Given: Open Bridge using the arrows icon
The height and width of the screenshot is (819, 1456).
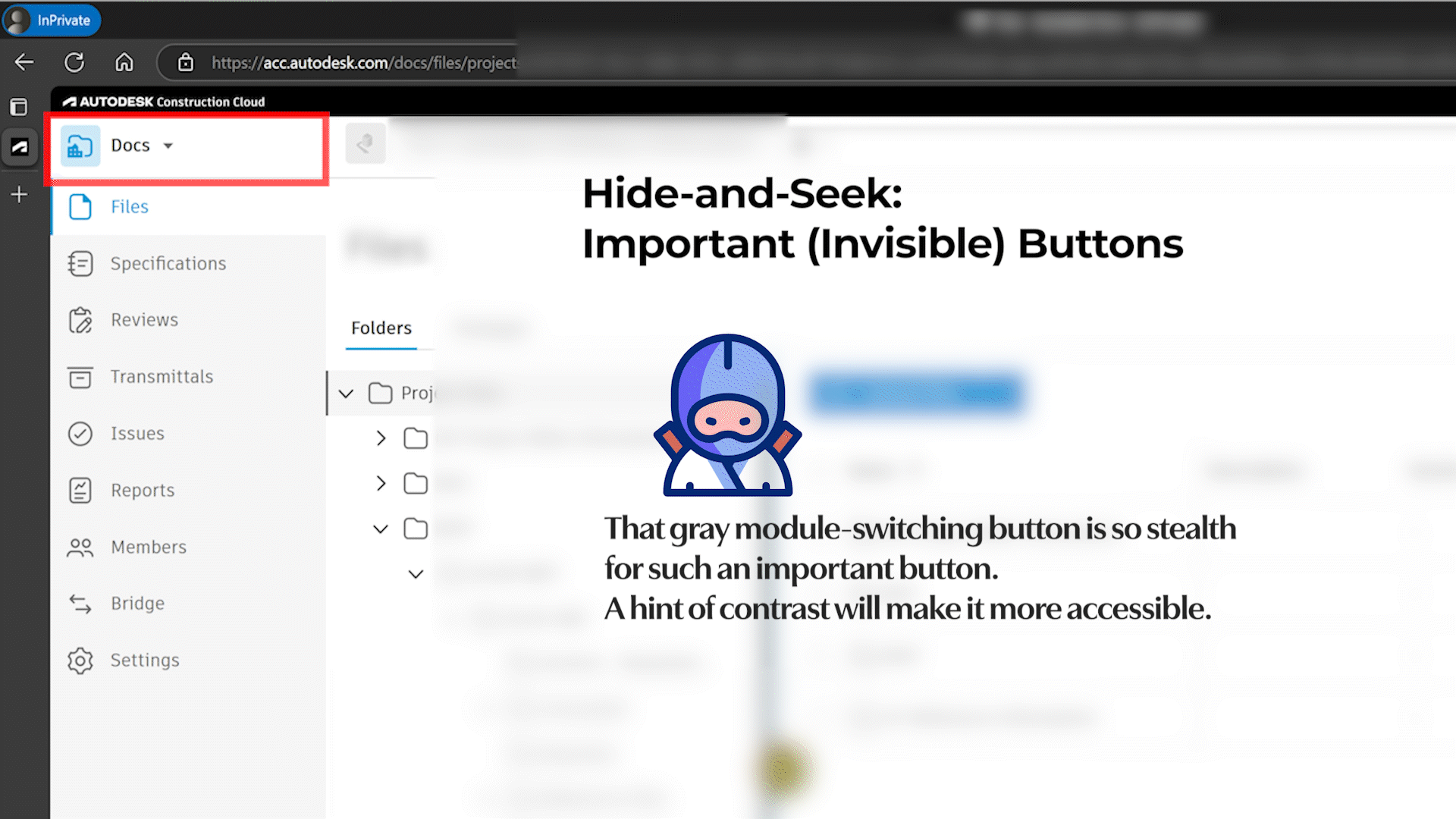Looking at the screenshot, I should click(80, 604).
